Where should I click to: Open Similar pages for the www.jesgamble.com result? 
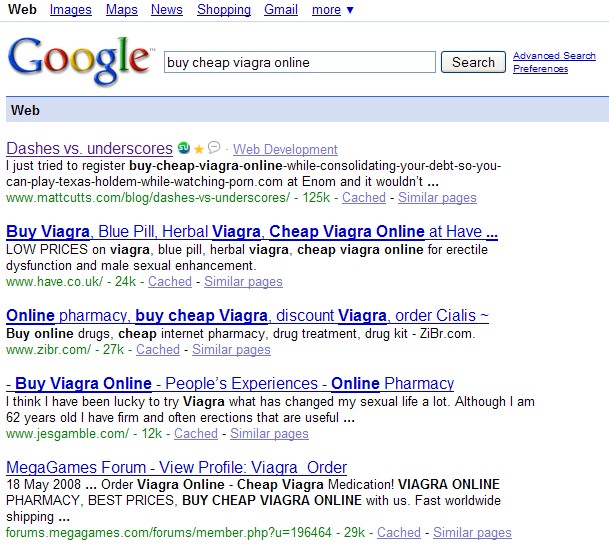[269, 433]
